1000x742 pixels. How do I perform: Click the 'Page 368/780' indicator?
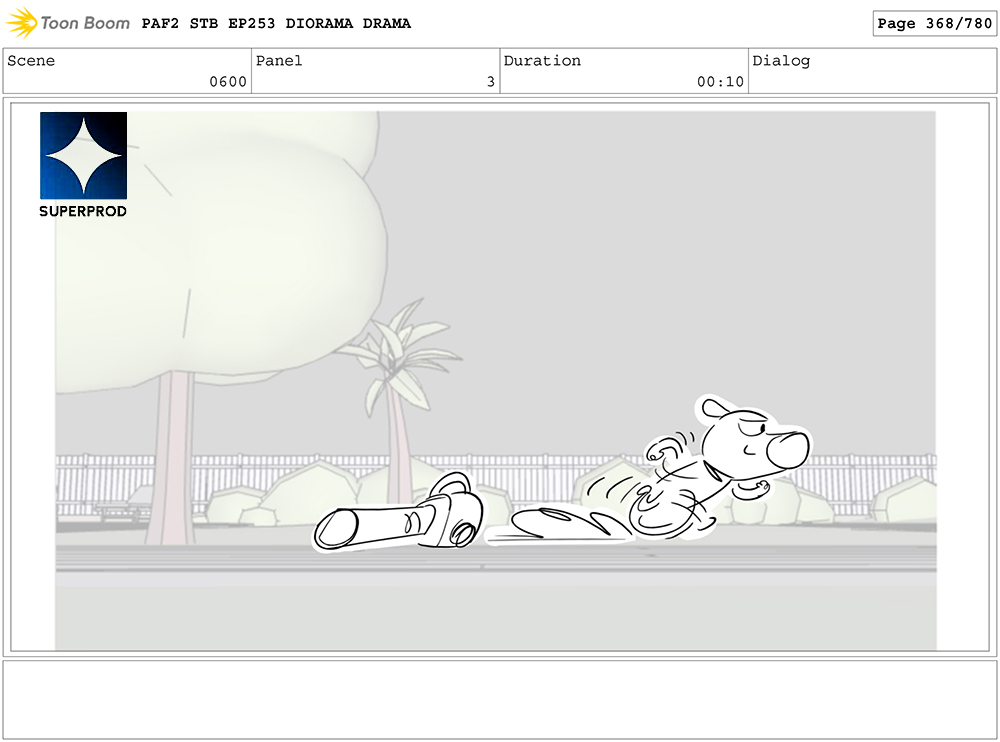(934, 24)
